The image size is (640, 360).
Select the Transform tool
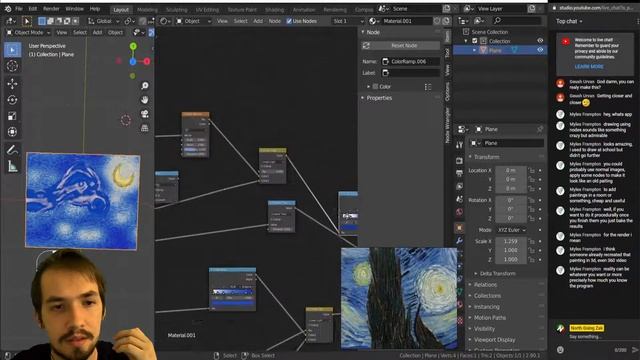tap(12, 132)
